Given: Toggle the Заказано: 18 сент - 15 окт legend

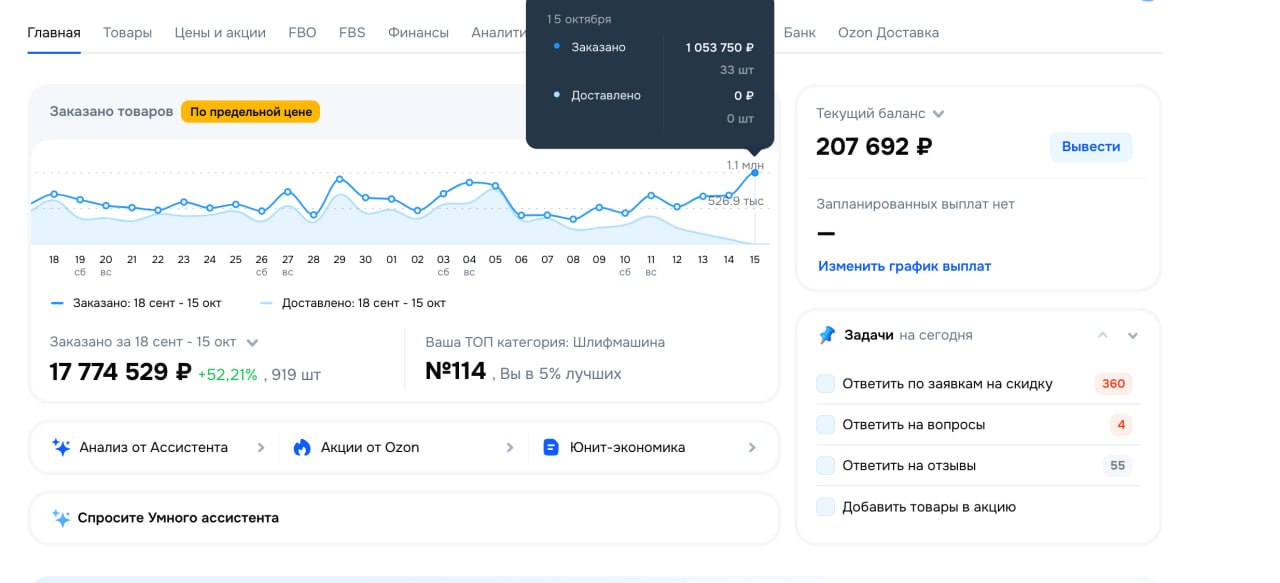Looking at the screenshot, I should [136, 303].
